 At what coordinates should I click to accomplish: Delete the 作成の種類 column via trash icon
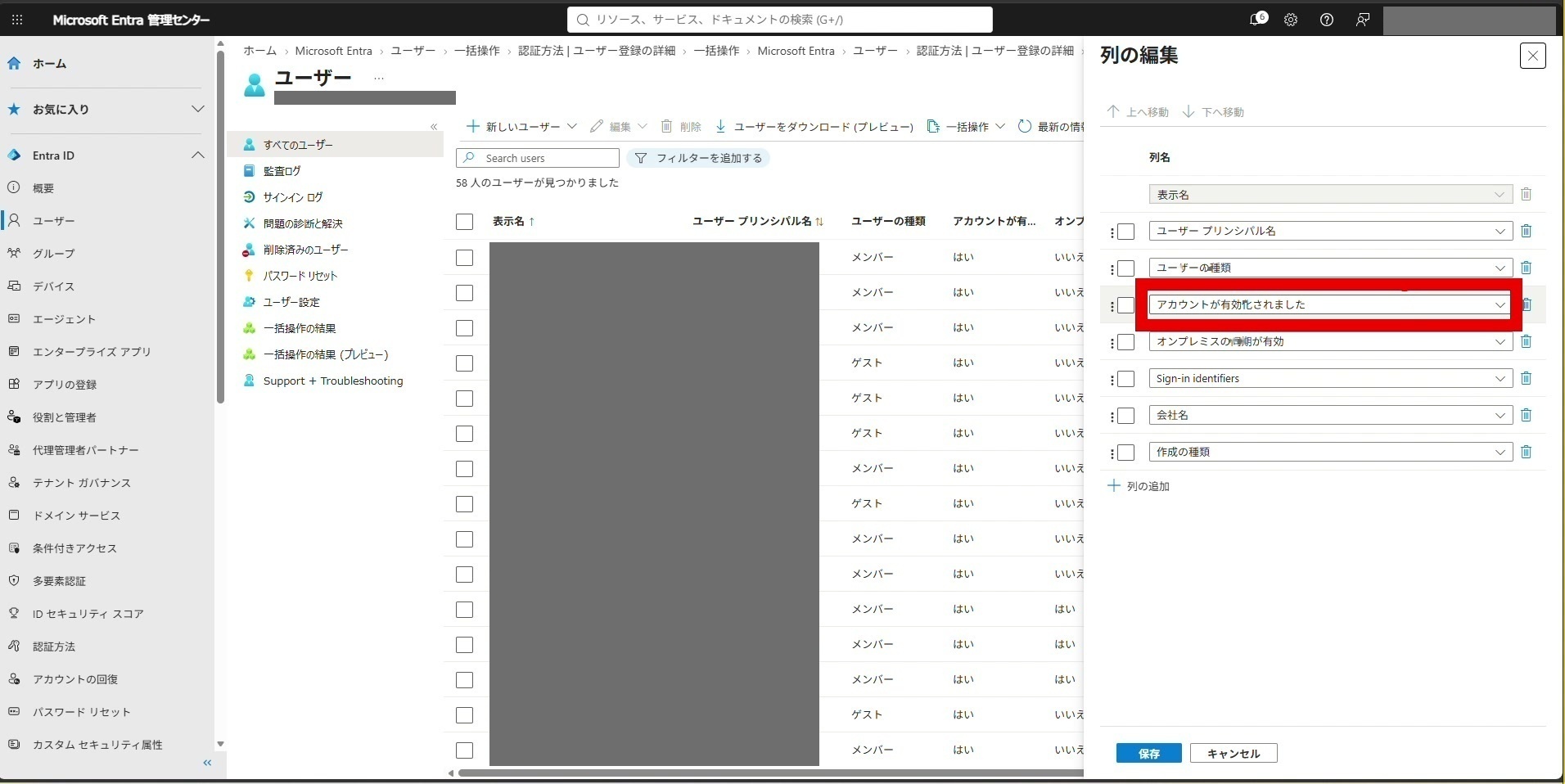click(1526, 452)
